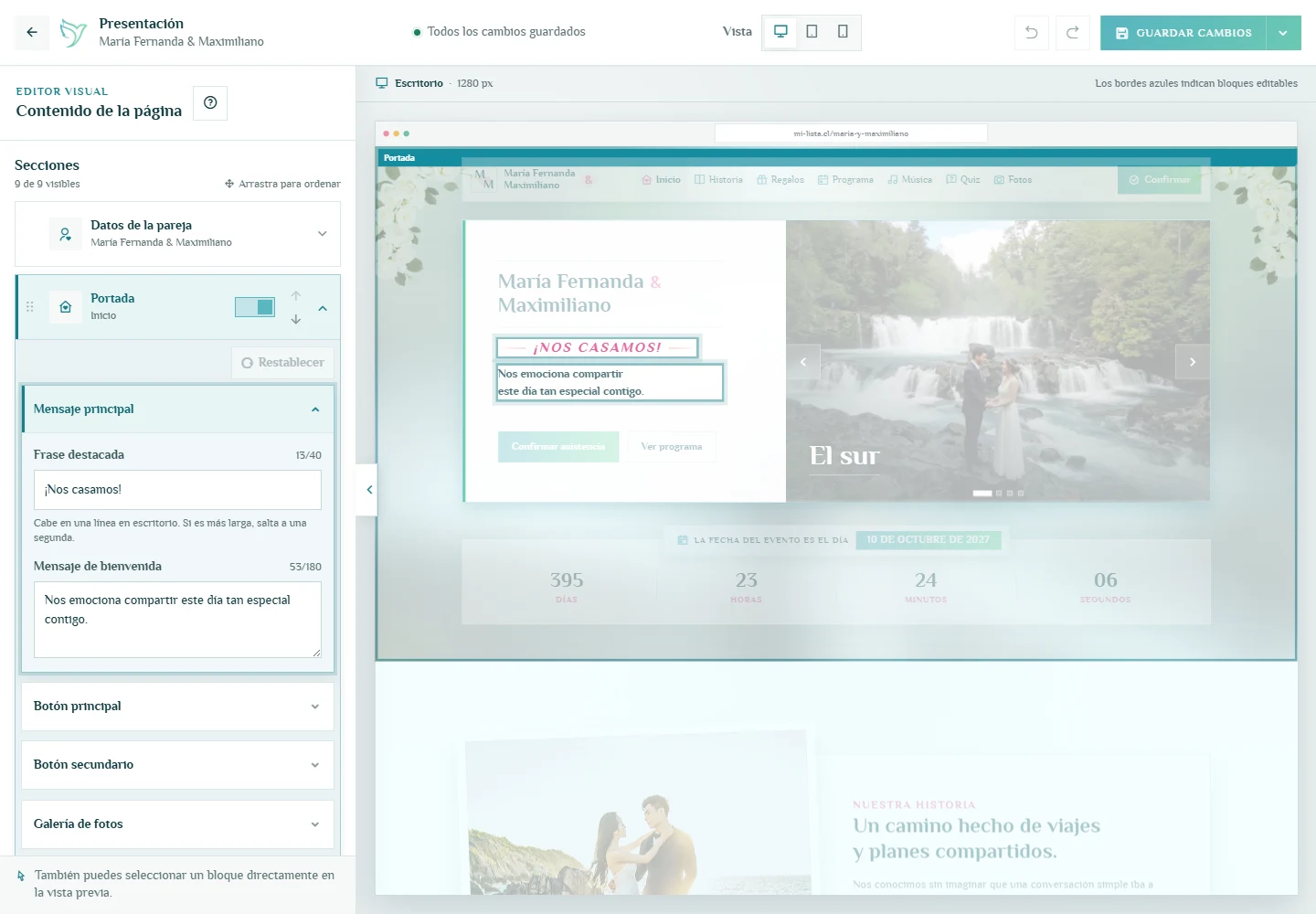Switch to tablet view icon

[812, 32]
